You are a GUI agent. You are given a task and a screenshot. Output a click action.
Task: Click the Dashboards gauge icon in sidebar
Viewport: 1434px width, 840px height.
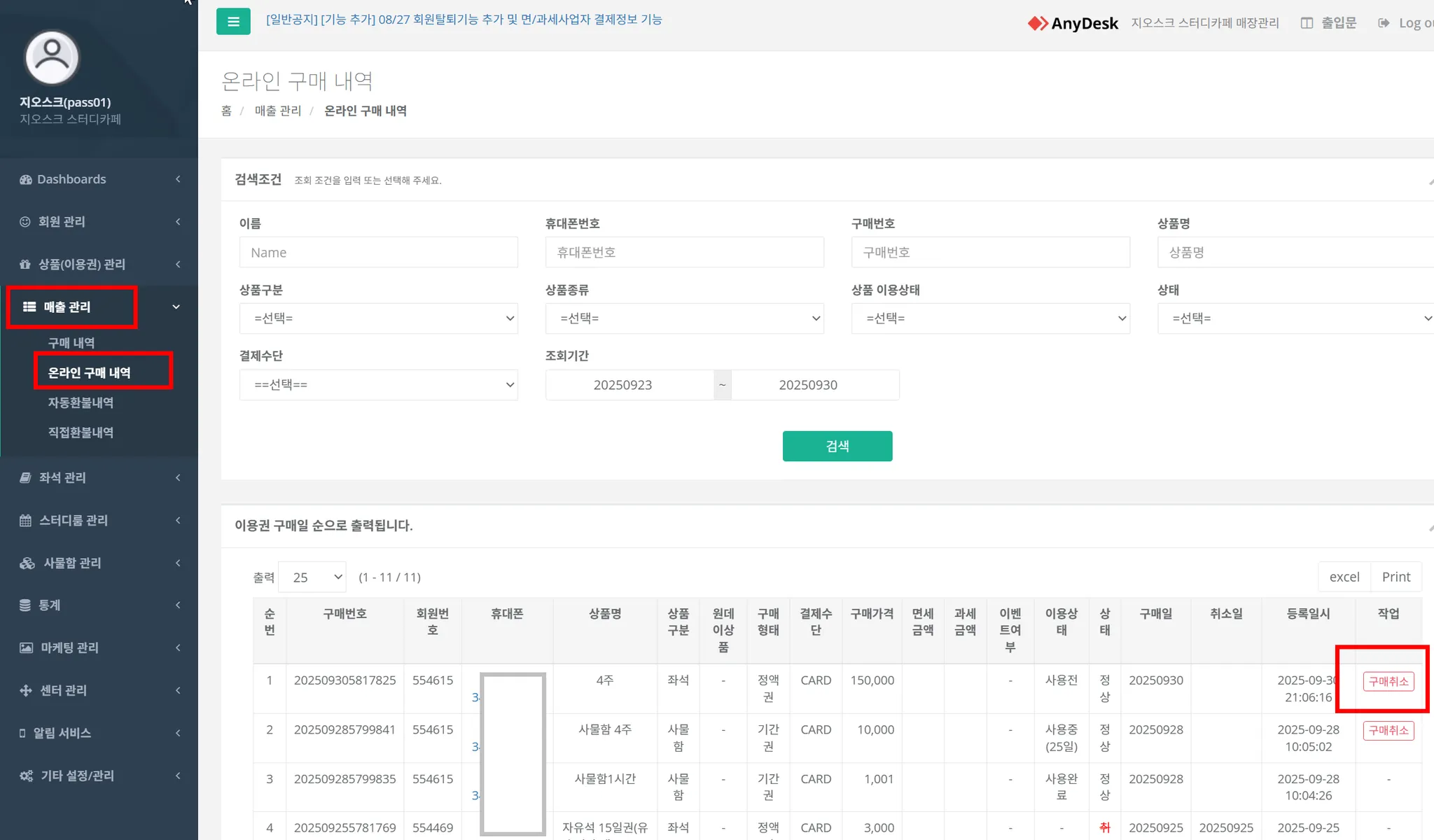pyautogui.click(x=26, y=179)
